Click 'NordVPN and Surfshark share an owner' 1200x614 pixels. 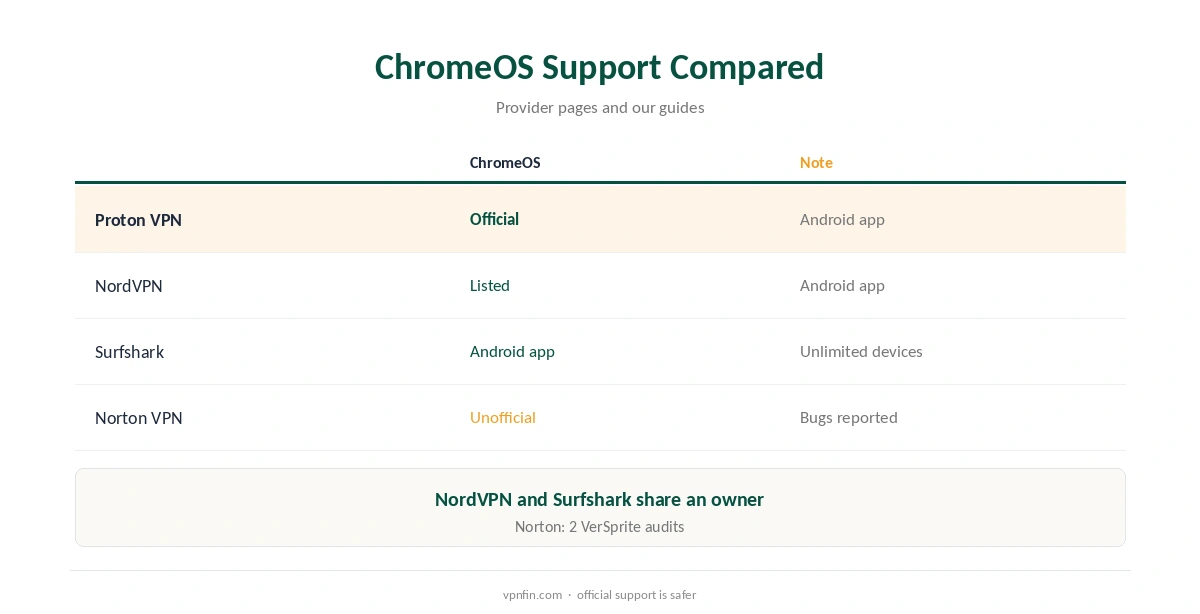(x=600, y=499)
